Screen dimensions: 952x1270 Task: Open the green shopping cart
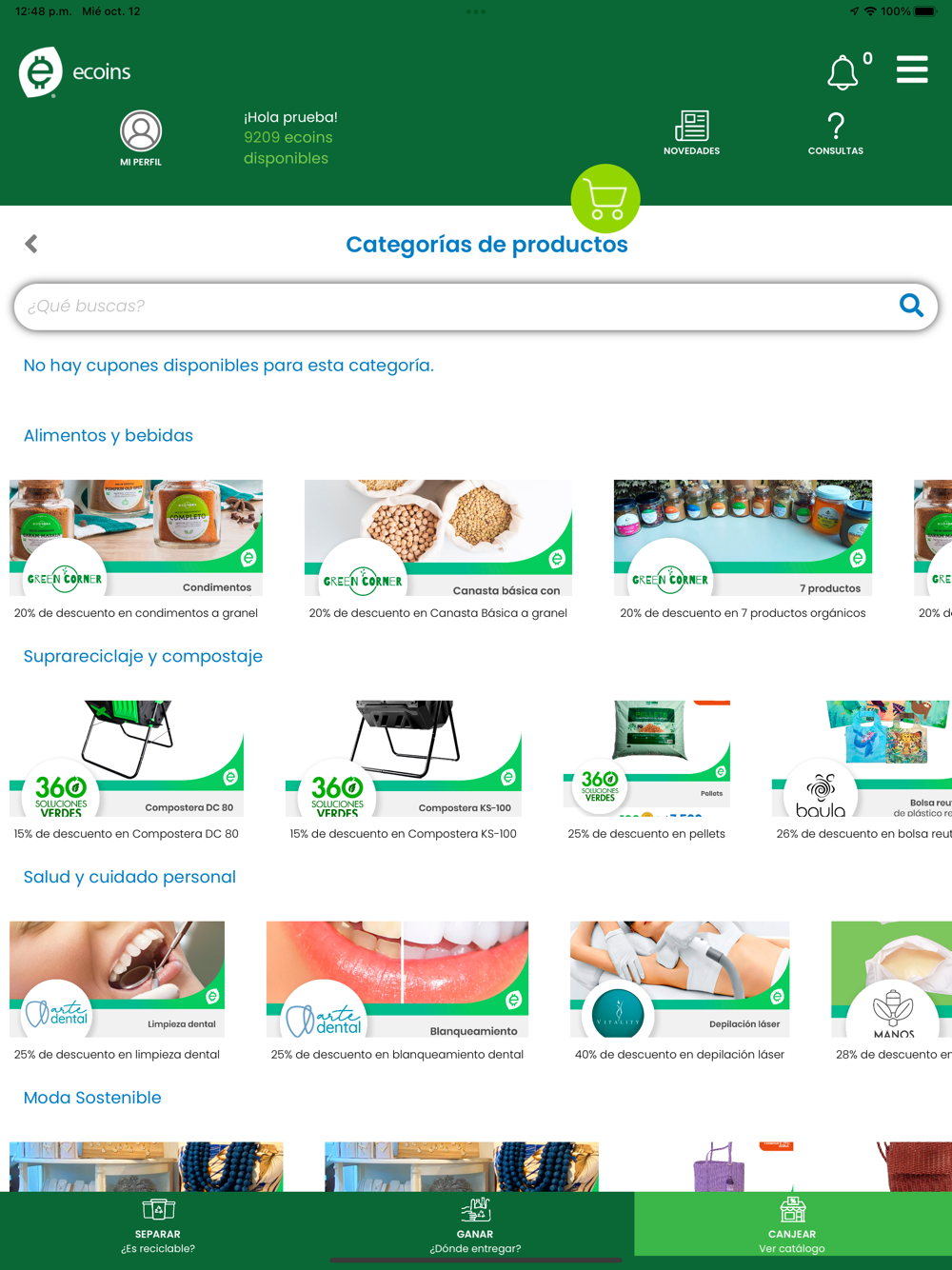(x=605, y=199)
